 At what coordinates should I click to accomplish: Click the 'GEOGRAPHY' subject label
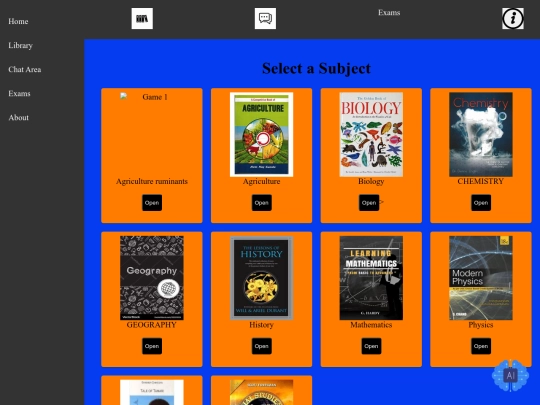tap(152, 325)
